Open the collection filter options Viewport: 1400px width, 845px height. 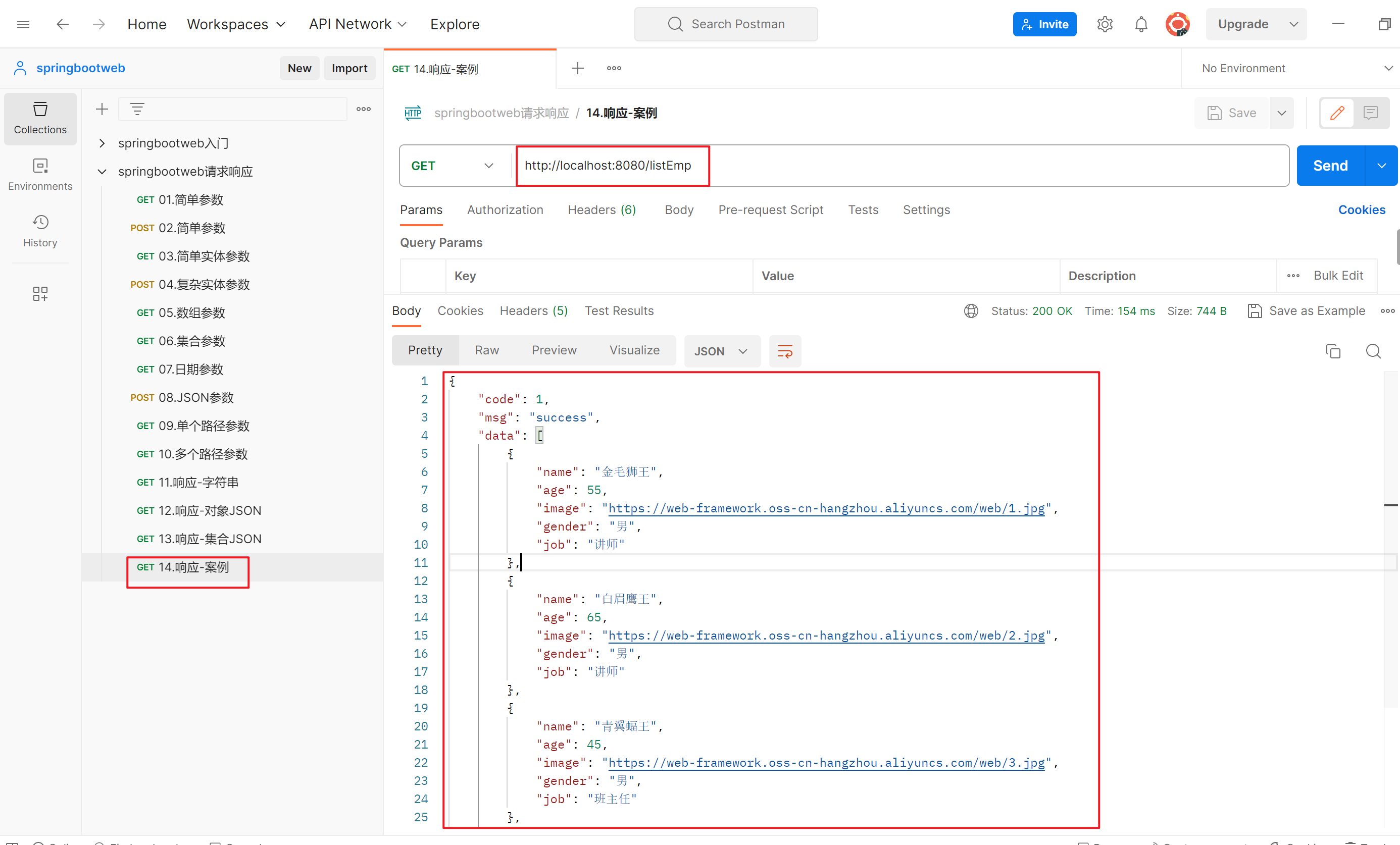point(137,109)
